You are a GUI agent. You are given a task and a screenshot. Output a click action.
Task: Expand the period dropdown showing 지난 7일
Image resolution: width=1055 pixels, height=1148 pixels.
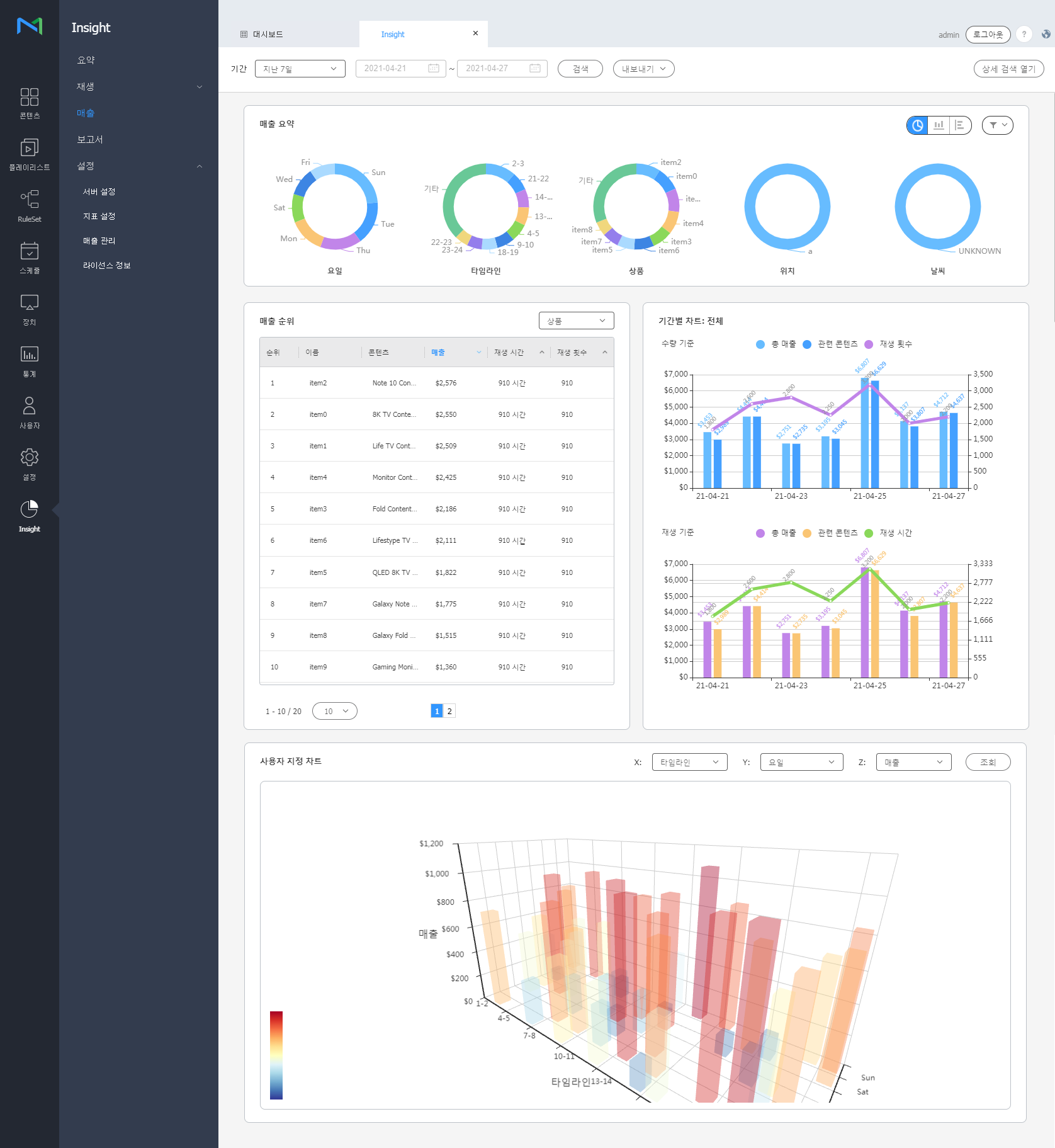[x=300, y=69]
